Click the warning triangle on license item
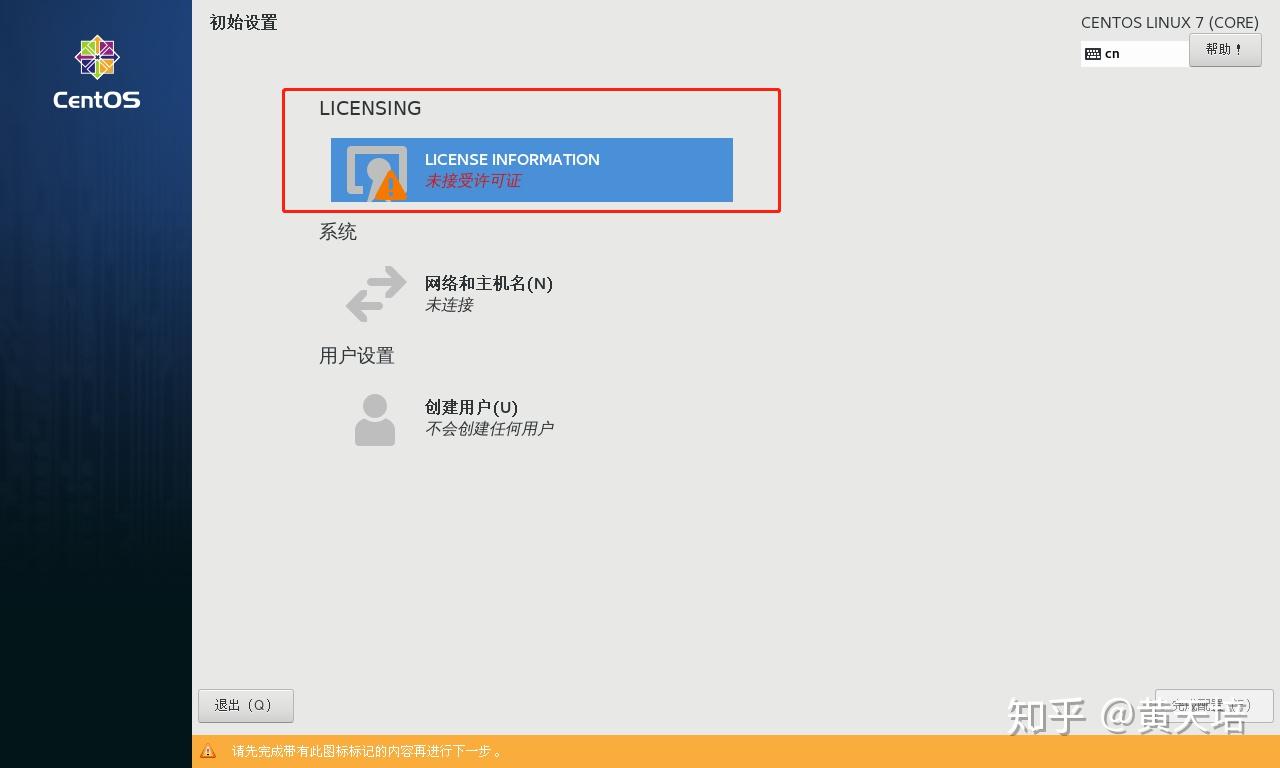The image size is (1280, 768). pos(390,185)
